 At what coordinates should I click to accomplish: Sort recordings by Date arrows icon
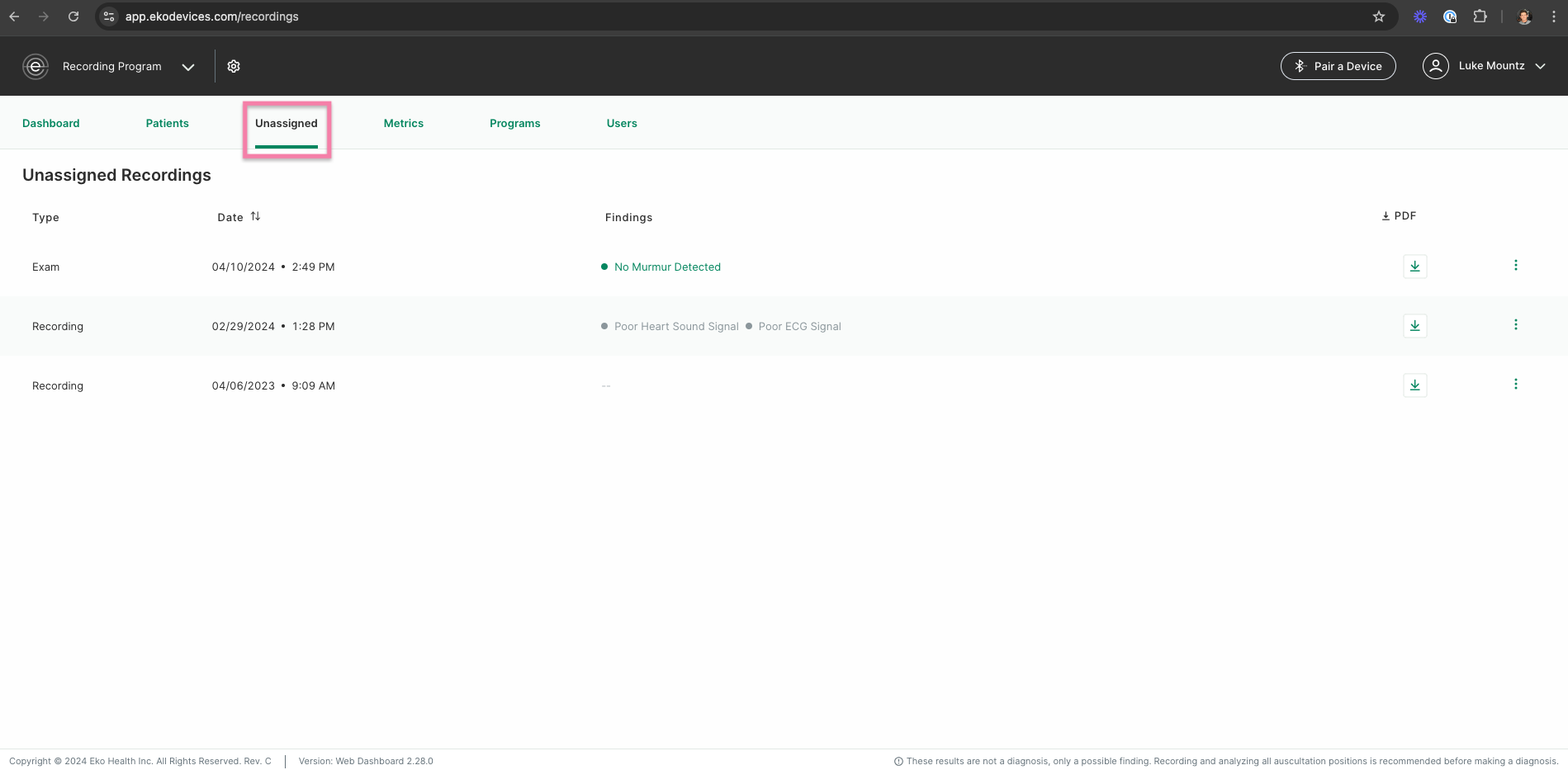(x=256, y=216)
